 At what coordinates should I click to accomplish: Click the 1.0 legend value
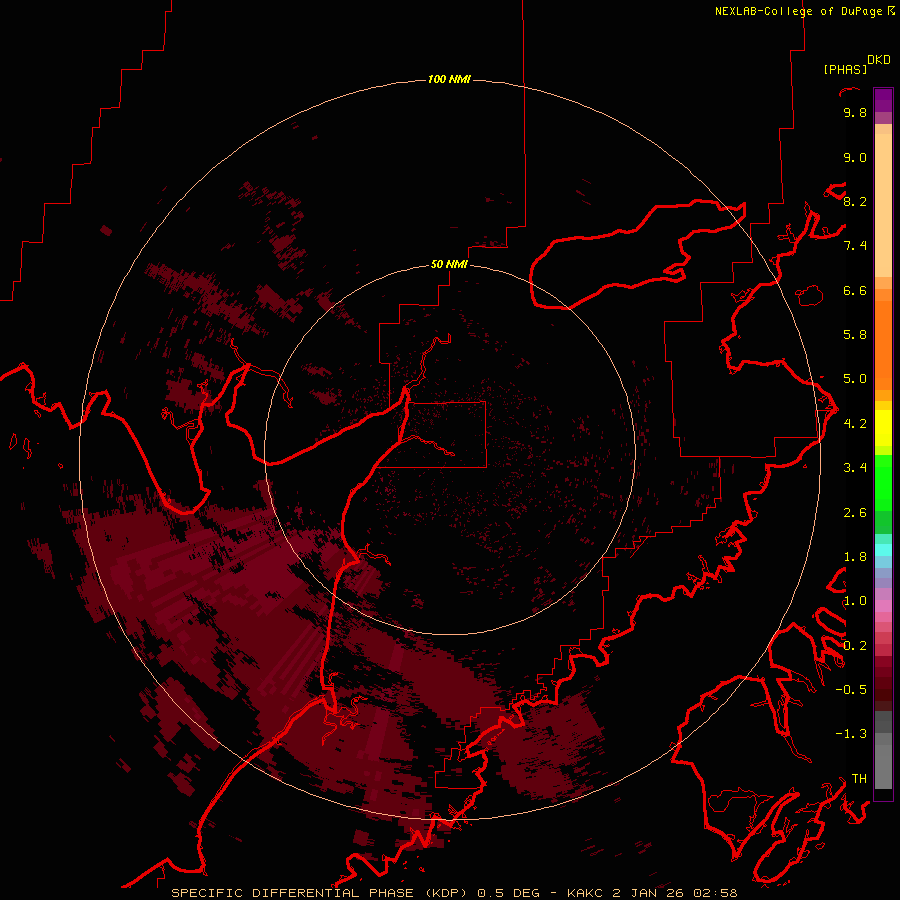pos(855,601)
